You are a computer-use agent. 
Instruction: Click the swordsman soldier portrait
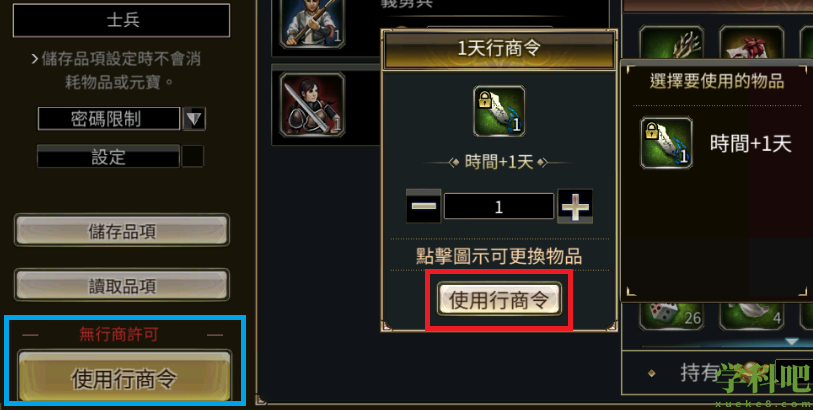click(312, 105)
